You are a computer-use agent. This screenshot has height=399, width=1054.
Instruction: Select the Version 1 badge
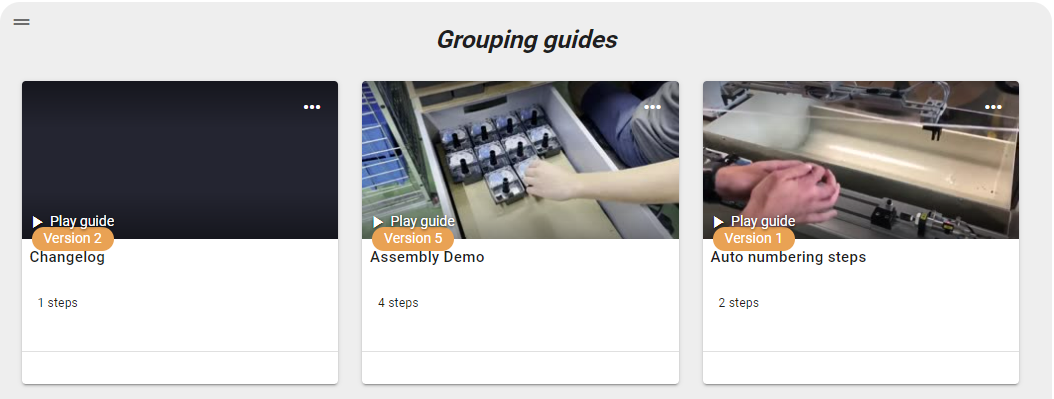pos(754,238)
